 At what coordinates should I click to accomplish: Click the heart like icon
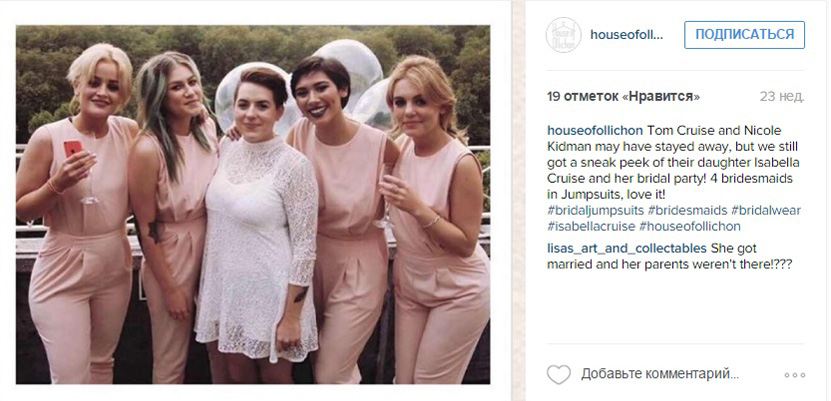[559, 375]
